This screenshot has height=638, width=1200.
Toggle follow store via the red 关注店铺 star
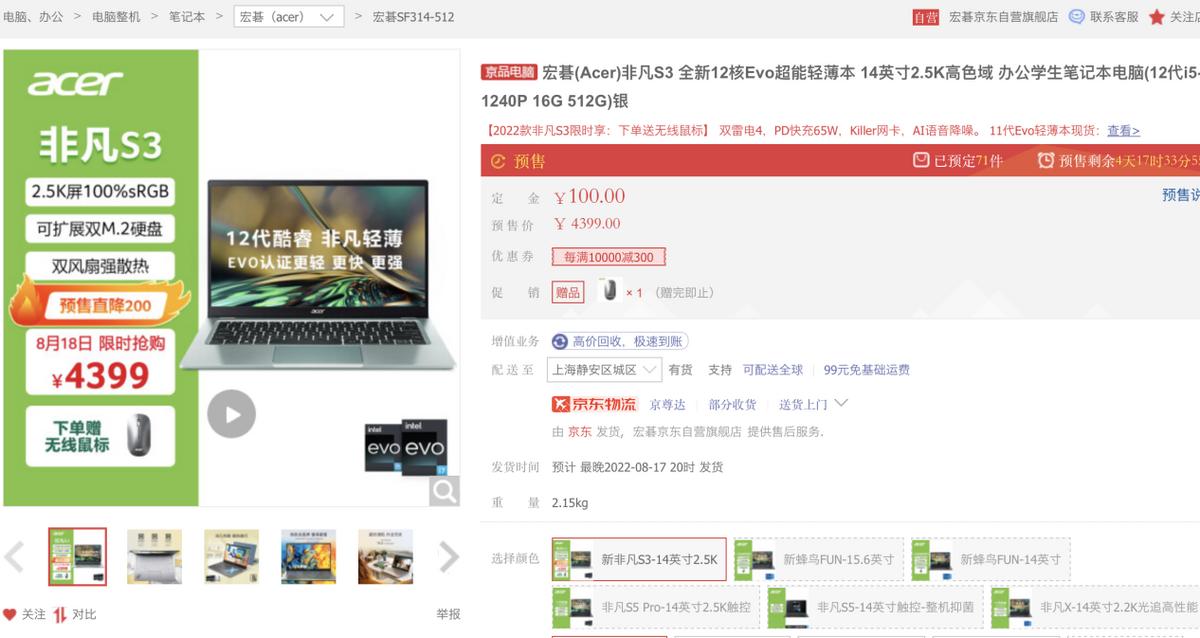click(1157, 16)
